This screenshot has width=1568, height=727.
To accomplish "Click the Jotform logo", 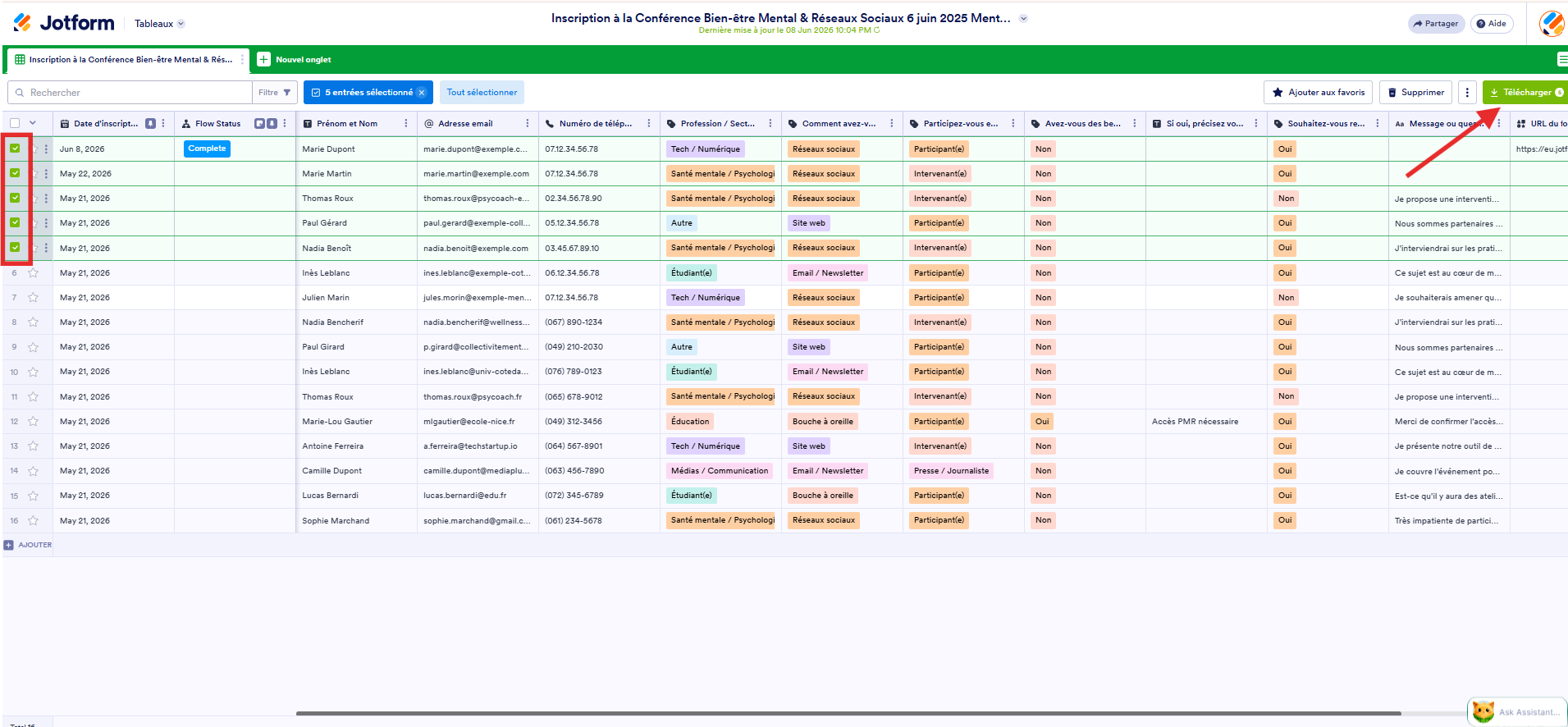I will 64,23.
